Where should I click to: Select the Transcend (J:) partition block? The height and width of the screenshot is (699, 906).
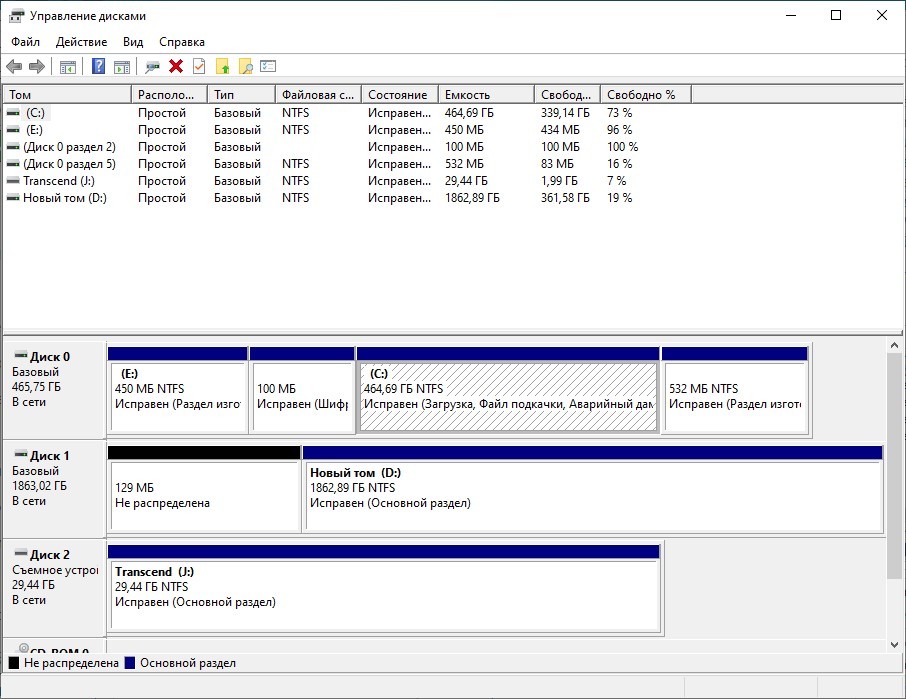384,588
